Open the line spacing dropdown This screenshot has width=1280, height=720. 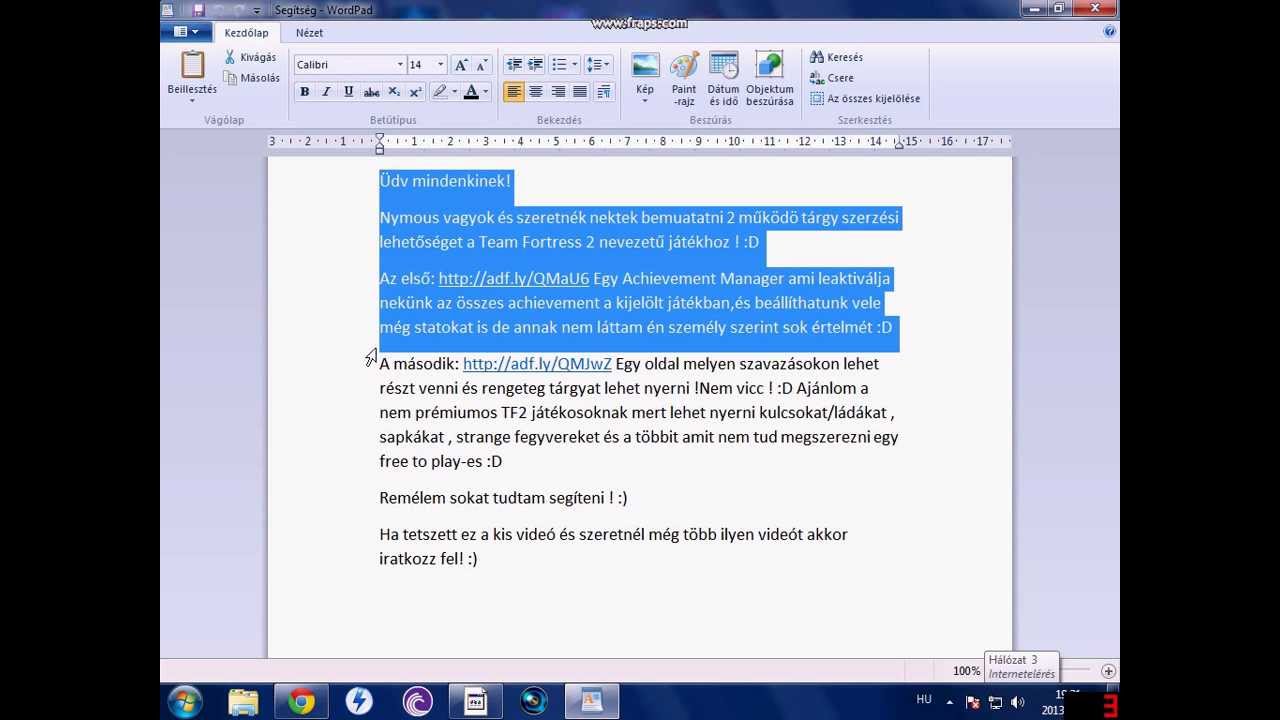pos(598,65)
